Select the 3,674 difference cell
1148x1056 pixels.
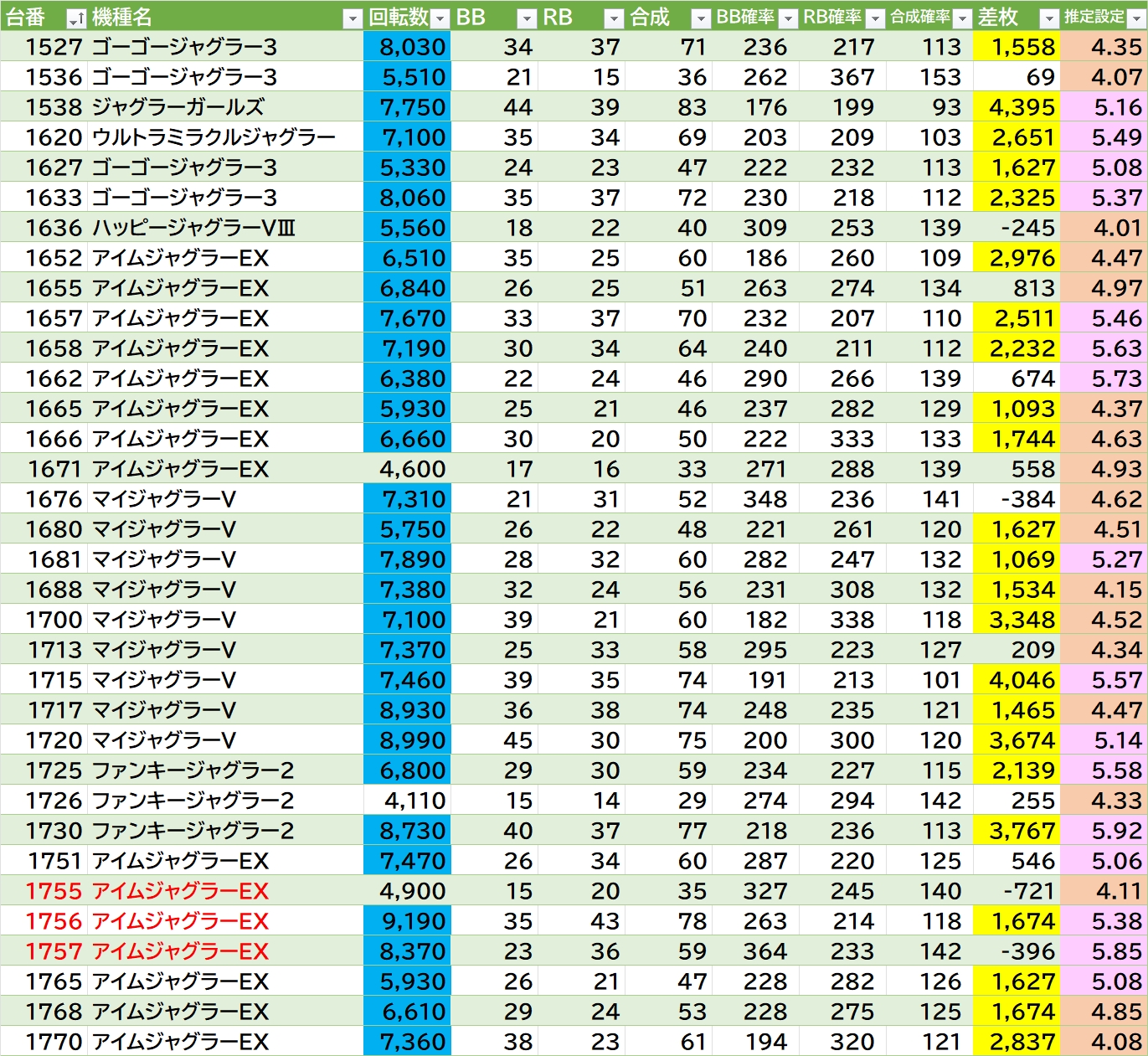[1017, 740]
